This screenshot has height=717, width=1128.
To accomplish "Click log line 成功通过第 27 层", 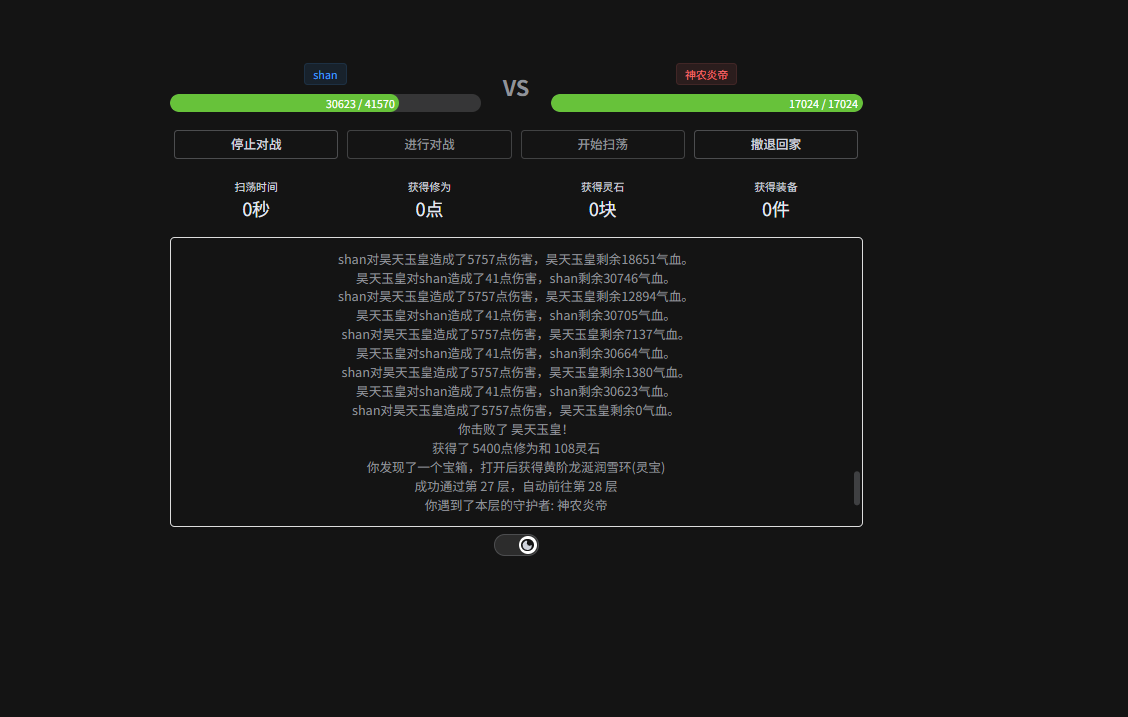I will 516,486.
